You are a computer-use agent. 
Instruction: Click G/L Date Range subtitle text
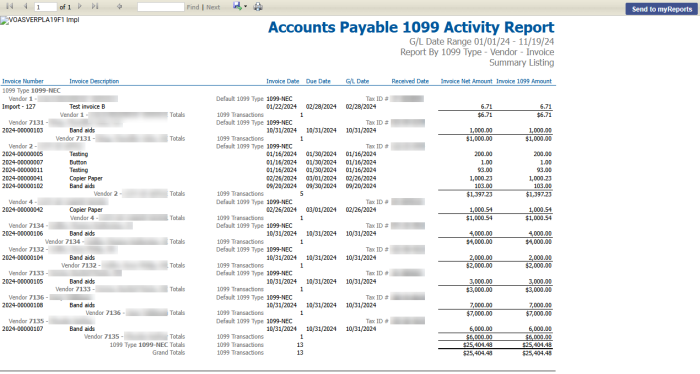482,42
